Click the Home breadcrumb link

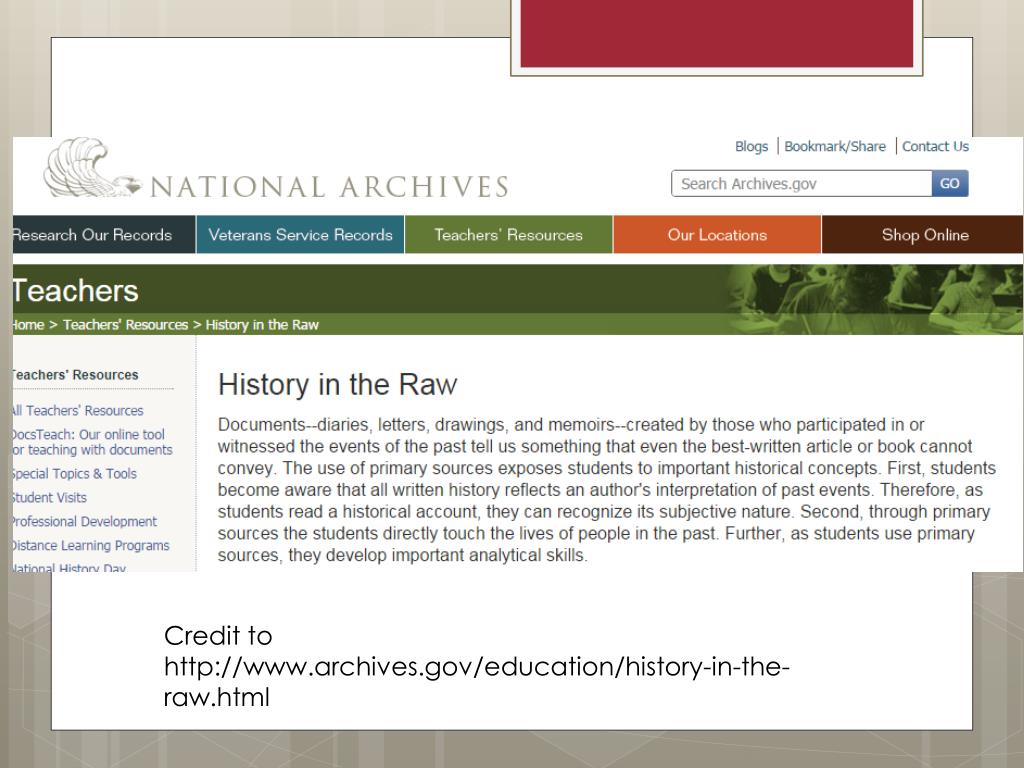(28, 325)
